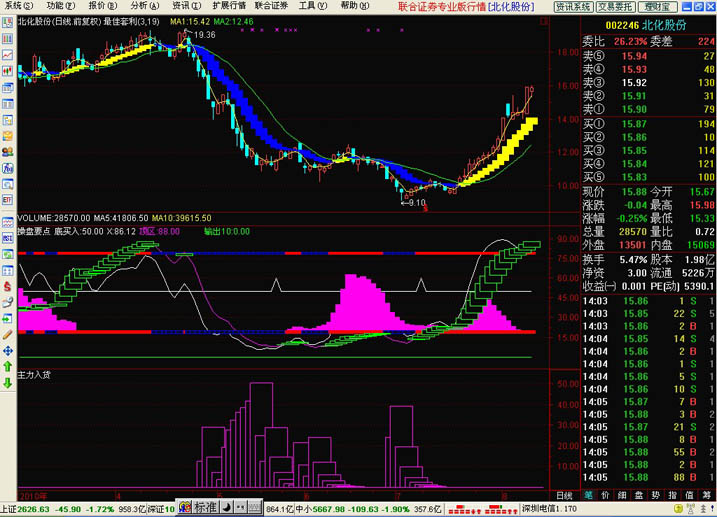
Task: Open the 分析 menu
Action: 144,6
